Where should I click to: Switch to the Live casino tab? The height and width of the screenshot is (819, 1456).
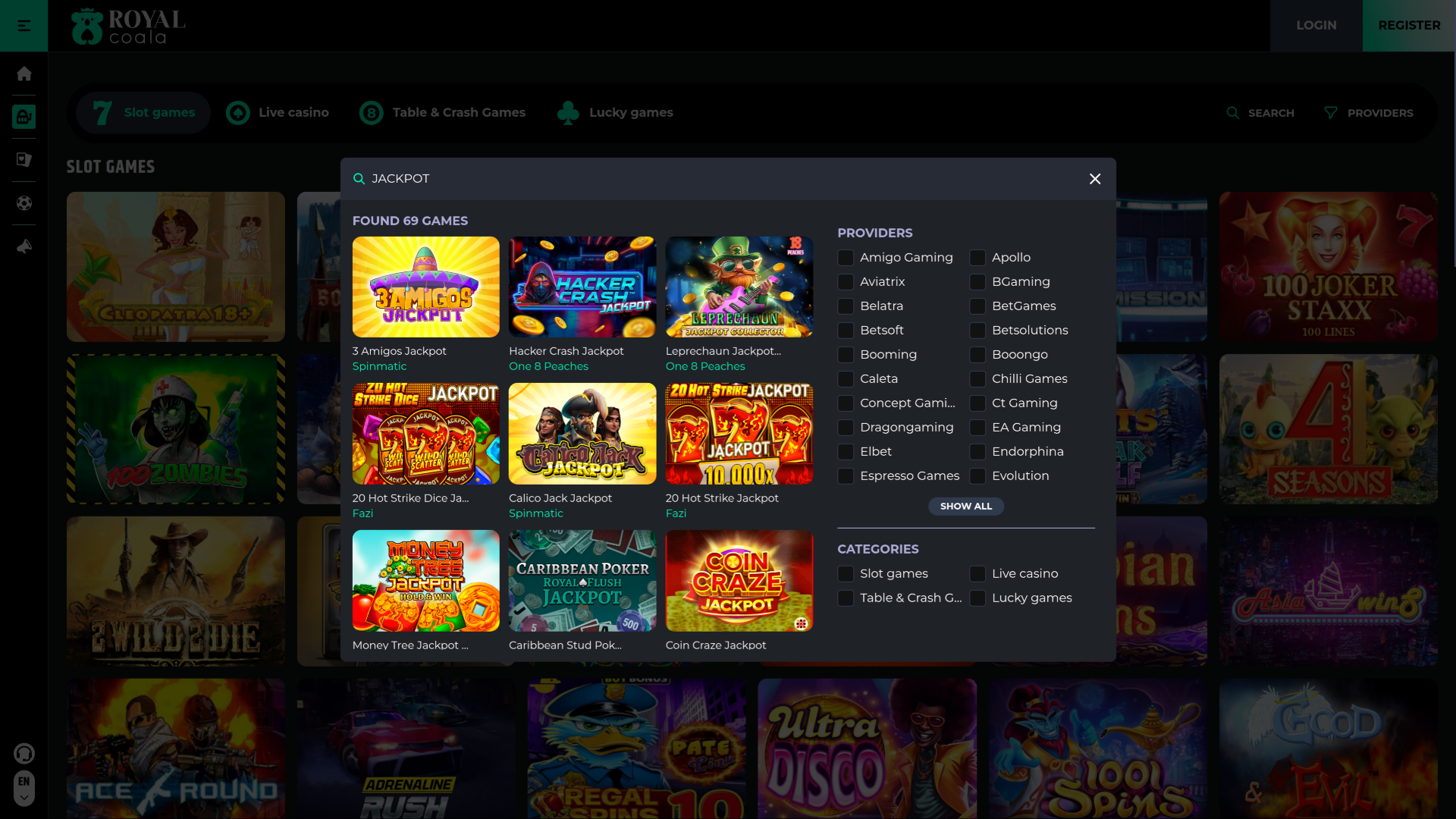(x=278, y=113)
